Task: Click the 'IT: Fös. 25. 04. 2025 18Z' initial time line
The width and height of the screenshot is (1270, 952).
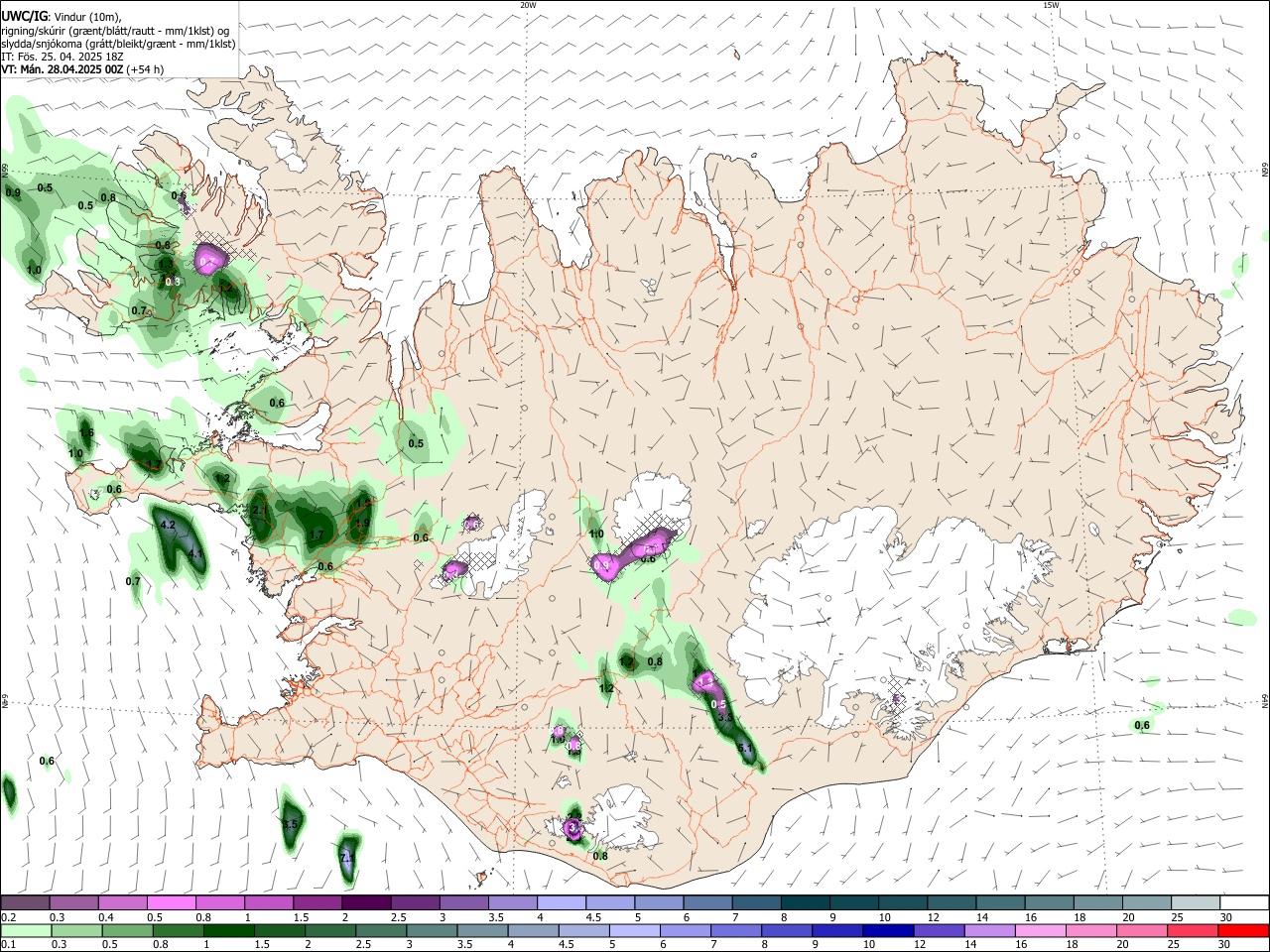Action: (x=63, y=57)
